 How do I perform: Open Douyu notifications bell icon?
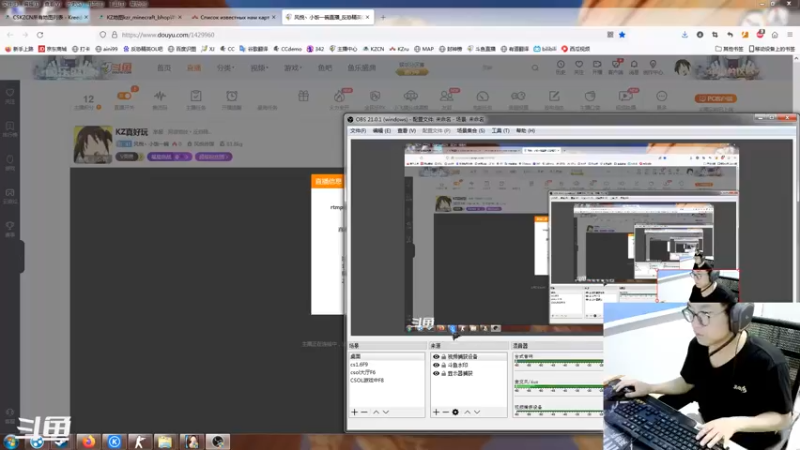[x=634, y=66]
